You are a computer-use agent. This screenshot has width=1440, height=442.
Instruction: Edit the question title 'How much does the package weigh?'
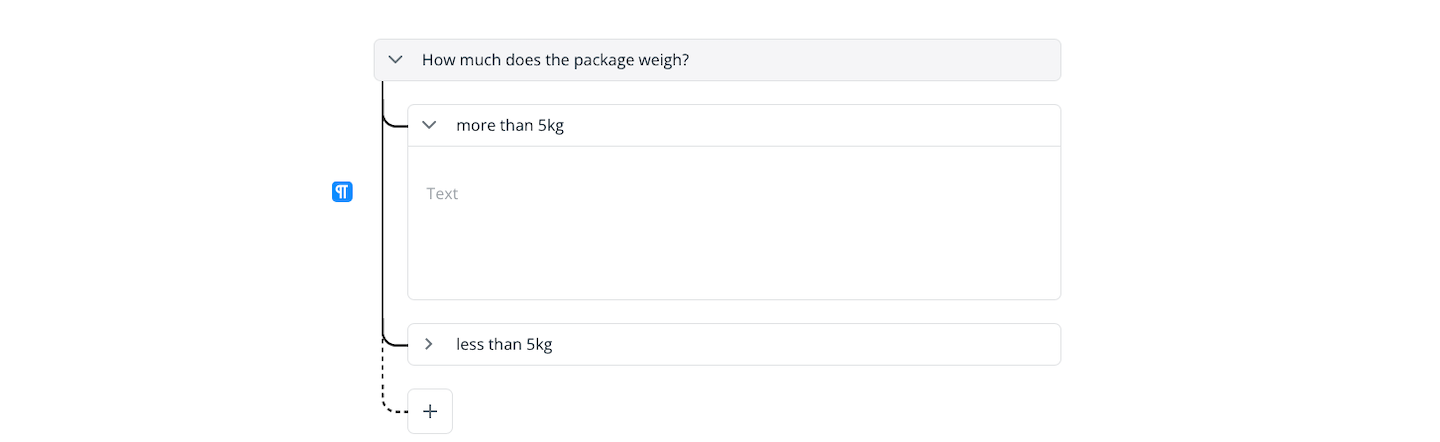point(555,60)
